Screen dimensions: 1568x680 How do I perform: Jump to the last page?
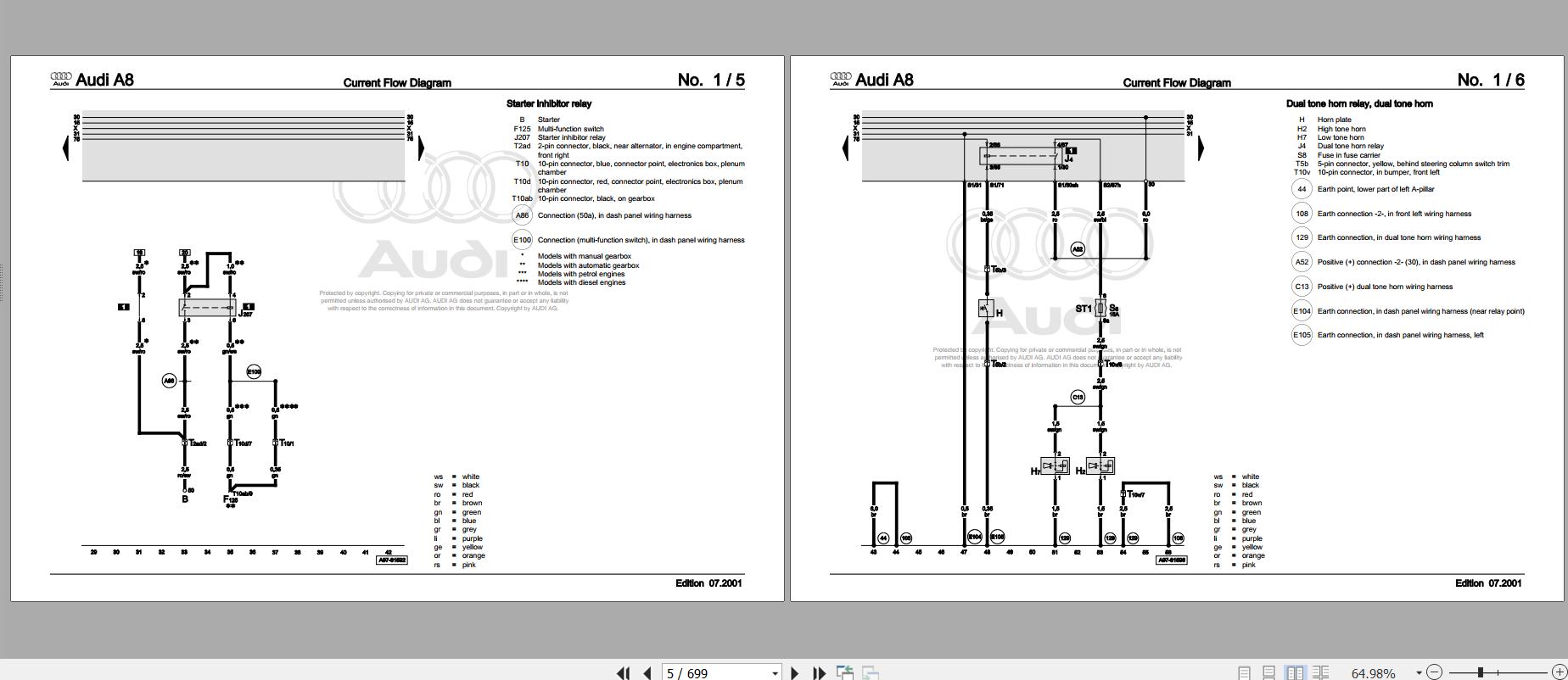[819, 672]
